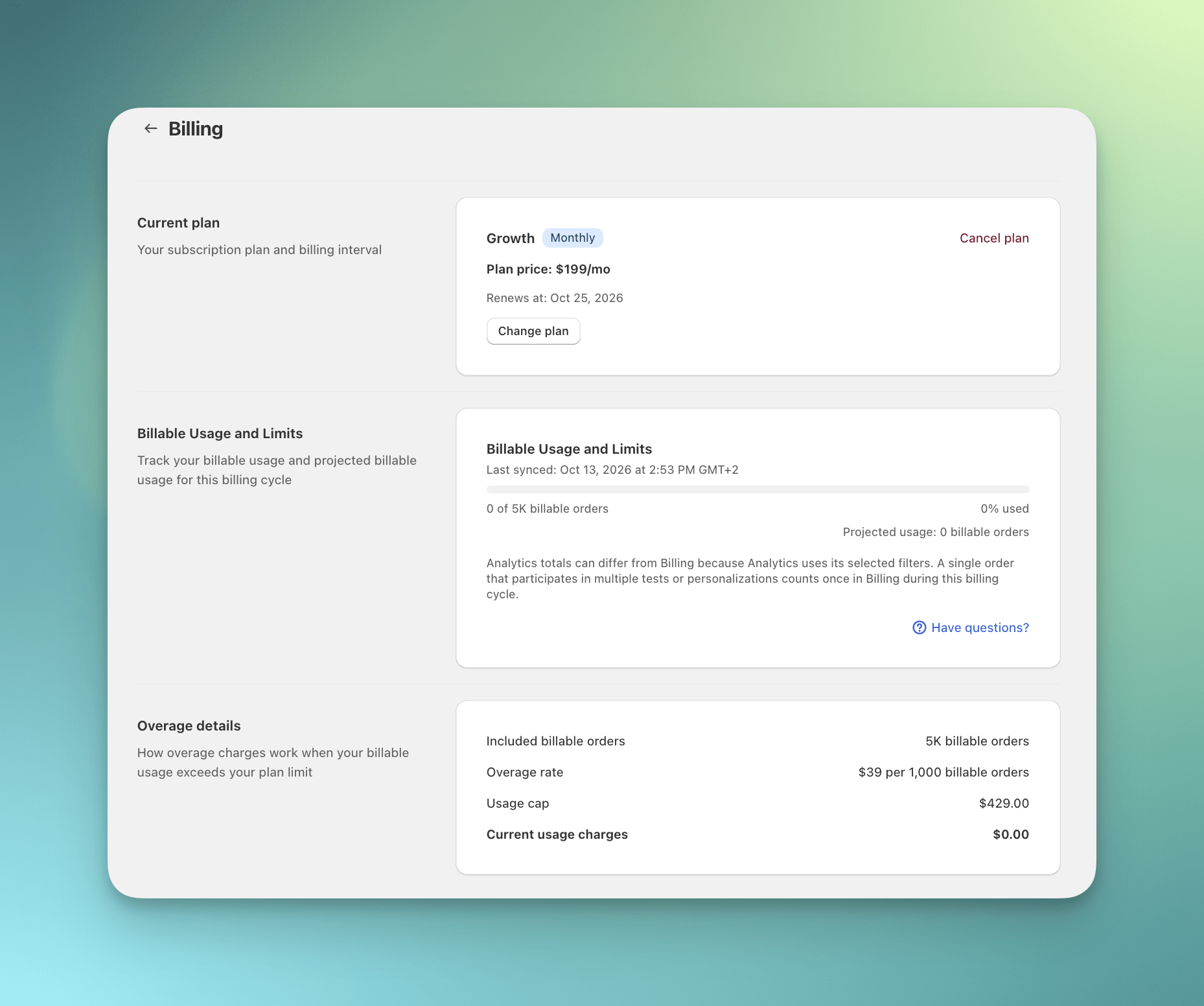Viewport: 1204px width, 1006px height.
Task: Click the Overage details section heading
Action: pyautogui.click(x=189, y=726)
